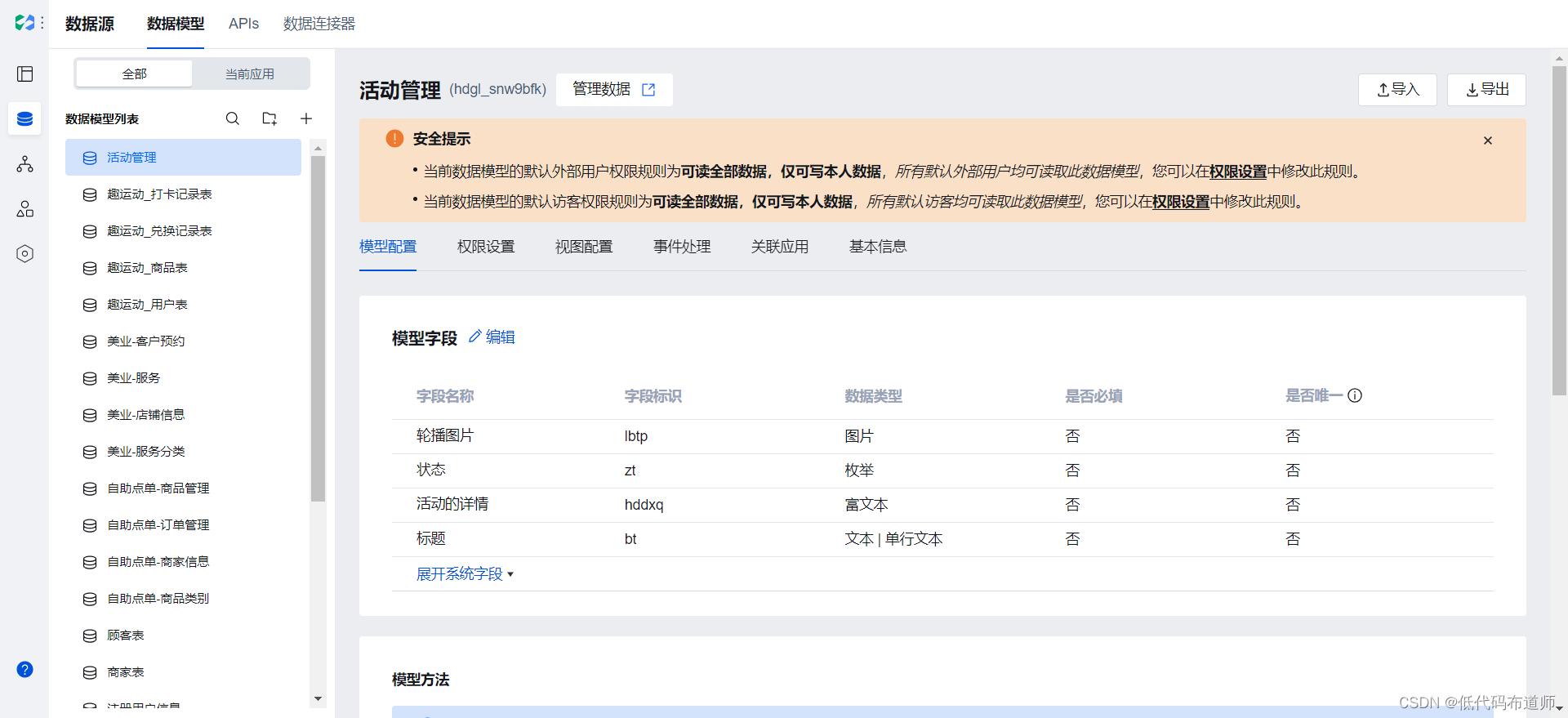
Task: Click the 管理数据 button
Action: pos(614,90)
